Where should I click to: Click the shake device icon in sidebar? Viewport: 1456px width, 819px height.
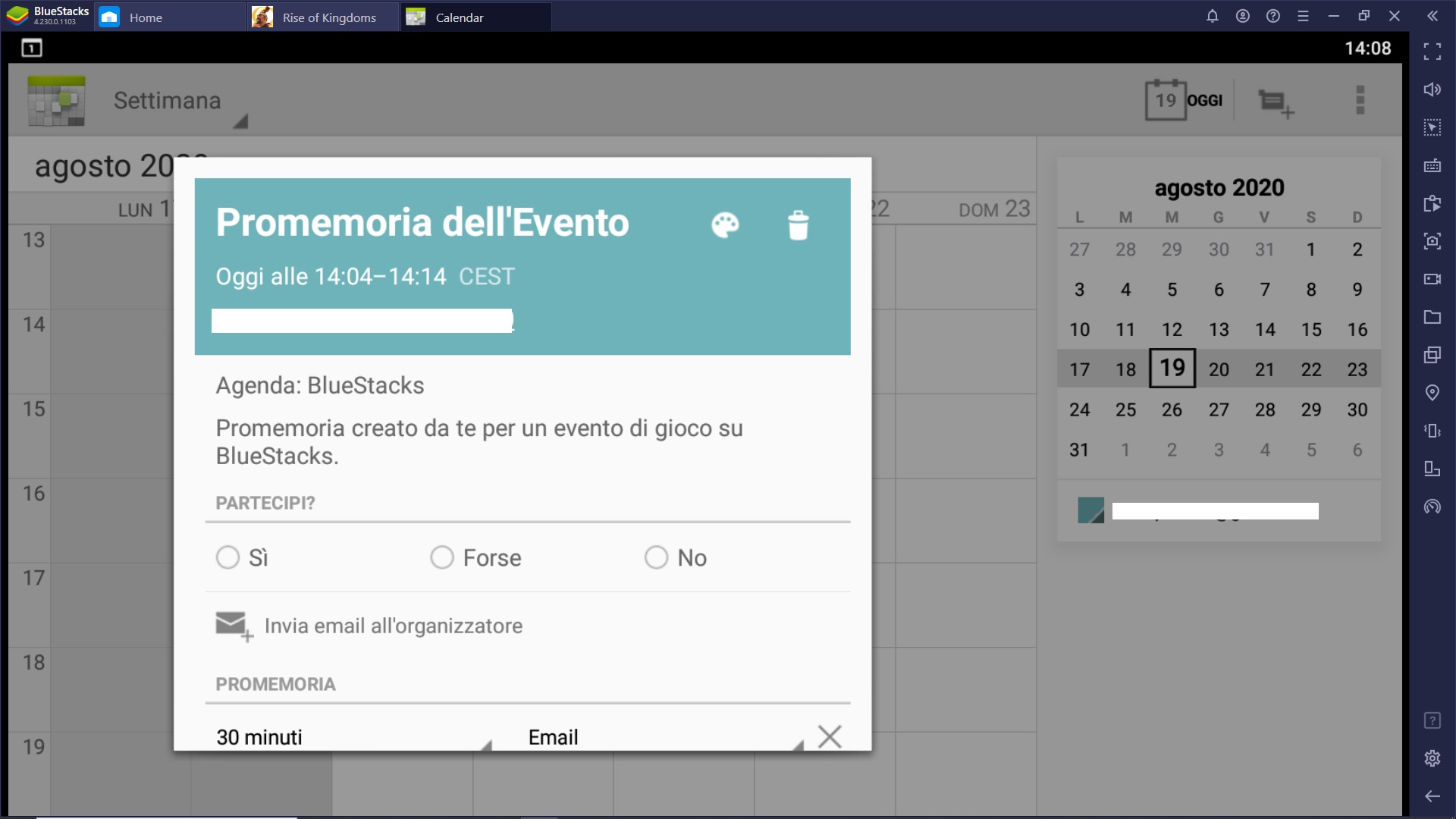point(1432,431)
